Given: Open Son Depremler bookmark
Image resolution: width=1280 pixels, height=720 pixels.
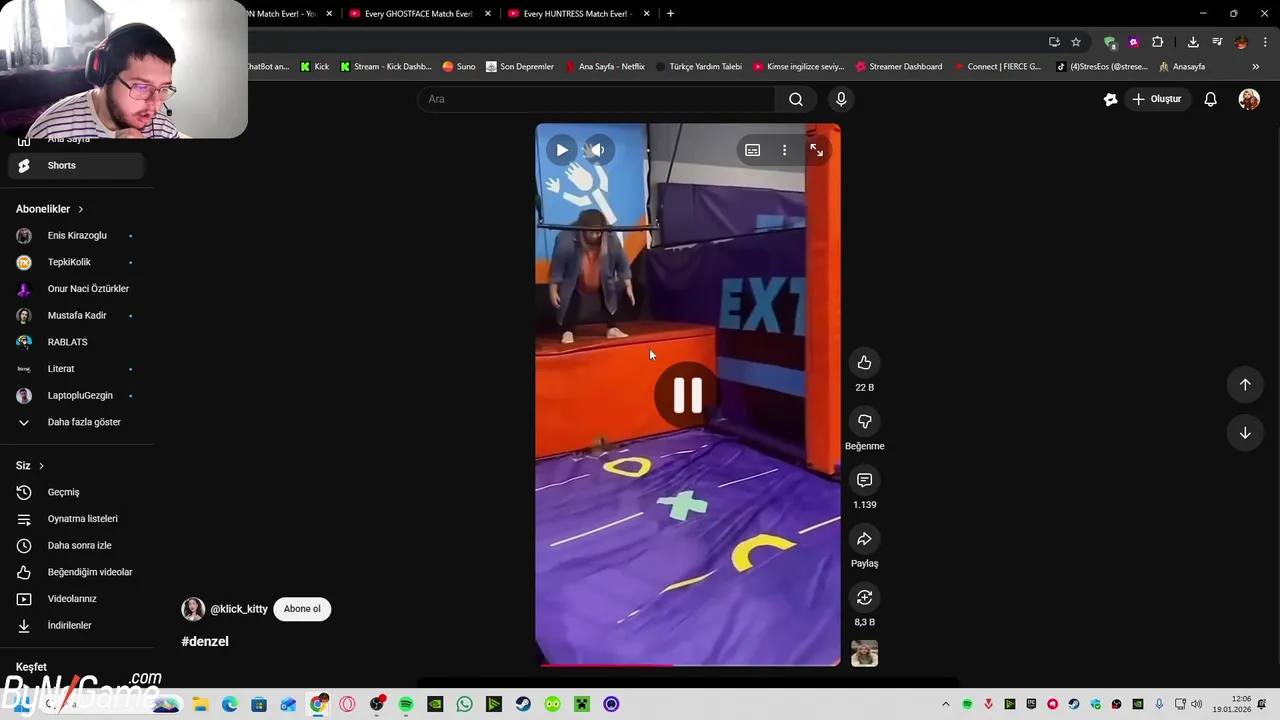Looking at the screenshot, I should 520,67.
